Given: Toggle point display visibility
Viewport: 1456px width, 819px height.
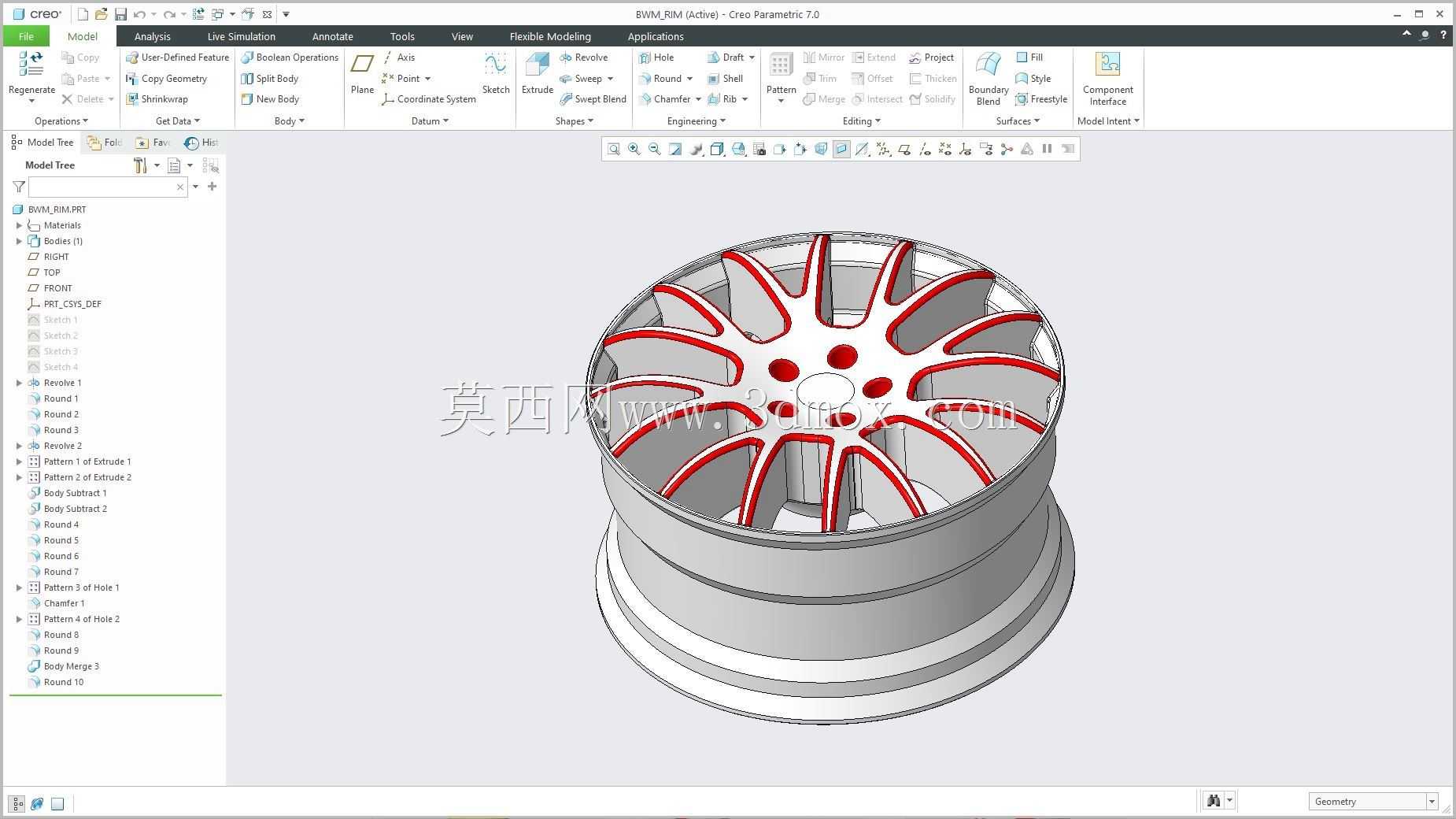Looking at the screenshot, I should (x=945, y=149).
